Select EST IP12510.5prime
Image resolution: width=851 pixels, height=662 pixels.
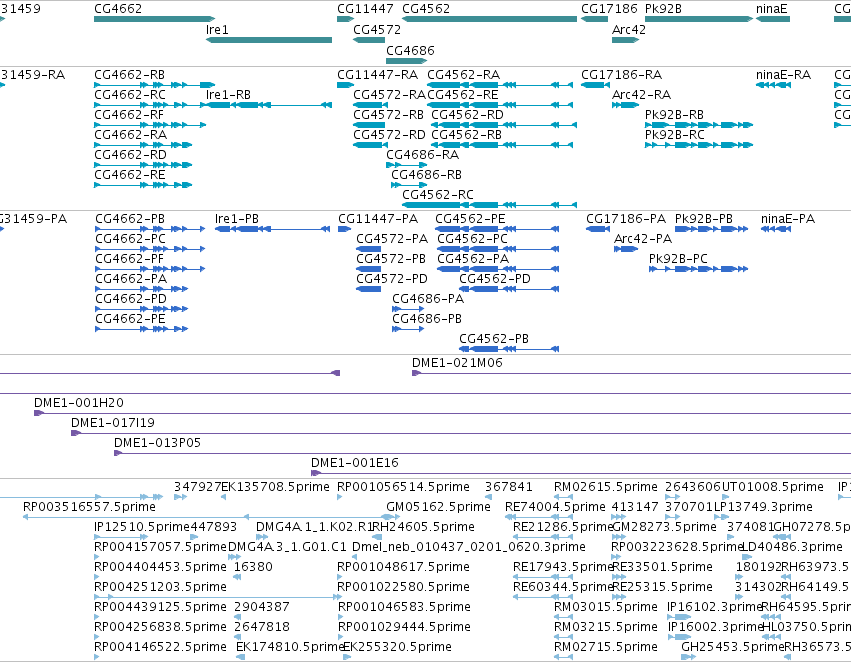pos(142,527)
